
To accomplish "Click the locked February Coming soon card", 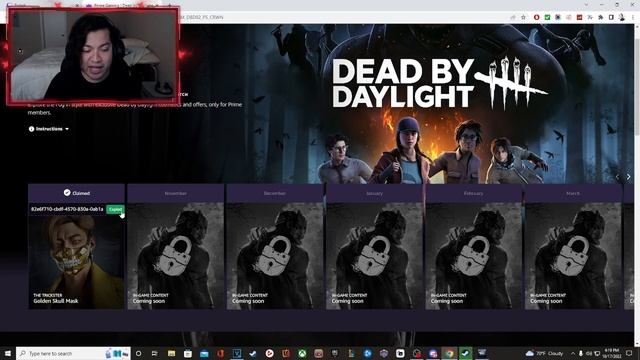I will tap(473, 256).
